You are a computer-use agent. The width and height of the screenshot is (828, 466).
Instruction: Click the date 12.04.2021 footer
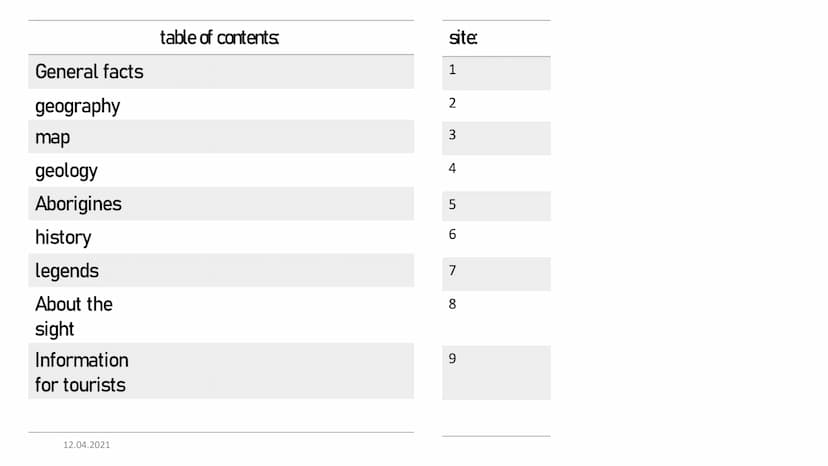tap(87, 445)
